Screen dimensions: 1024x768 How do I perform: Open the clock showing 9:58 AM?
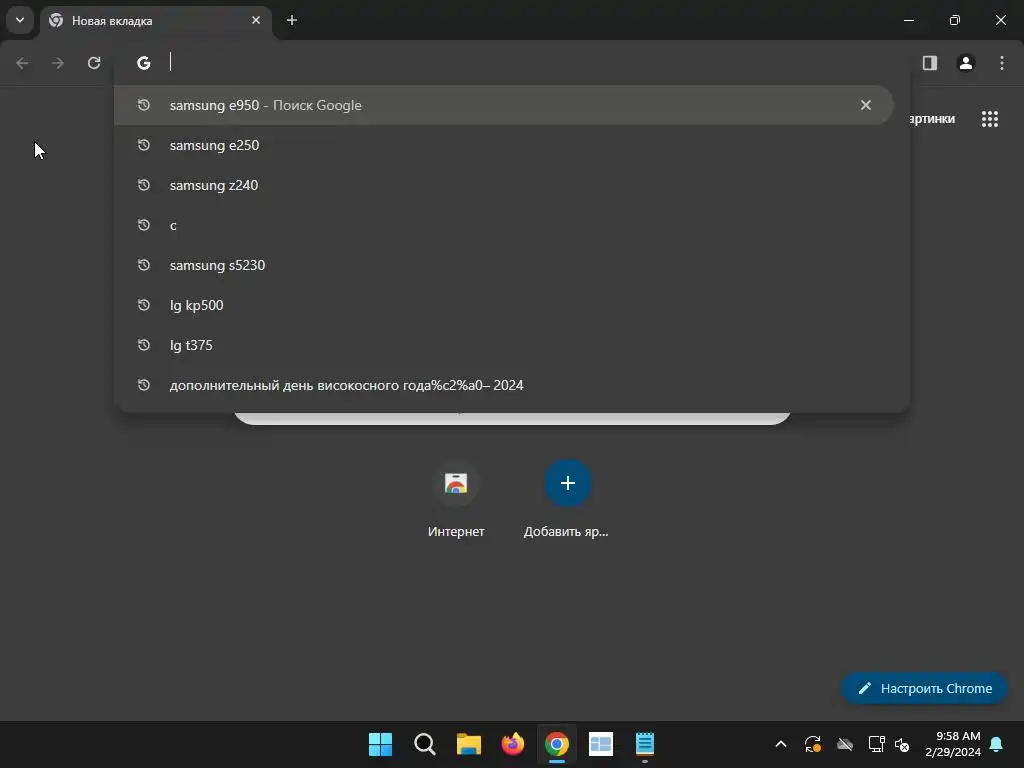click(x=953, y=744)
